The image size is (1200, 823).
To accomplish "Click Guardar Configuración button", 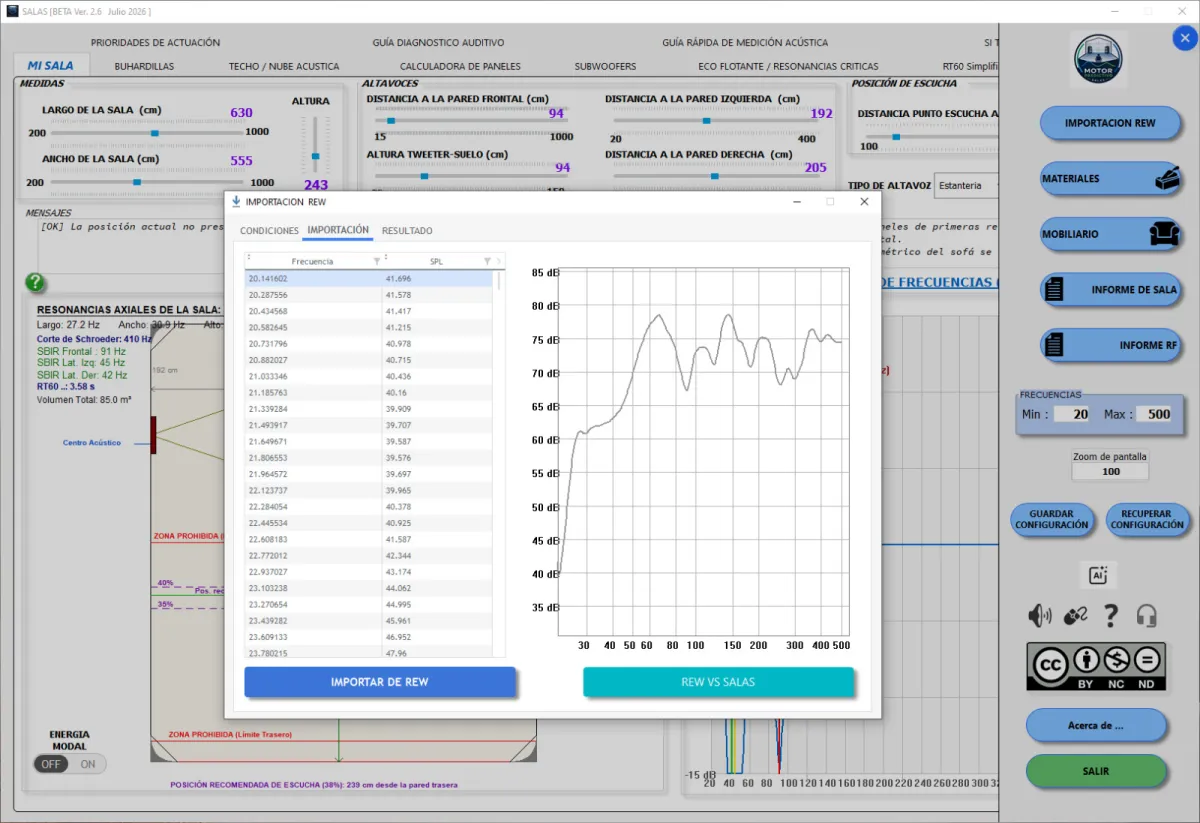I will 1051,519.
